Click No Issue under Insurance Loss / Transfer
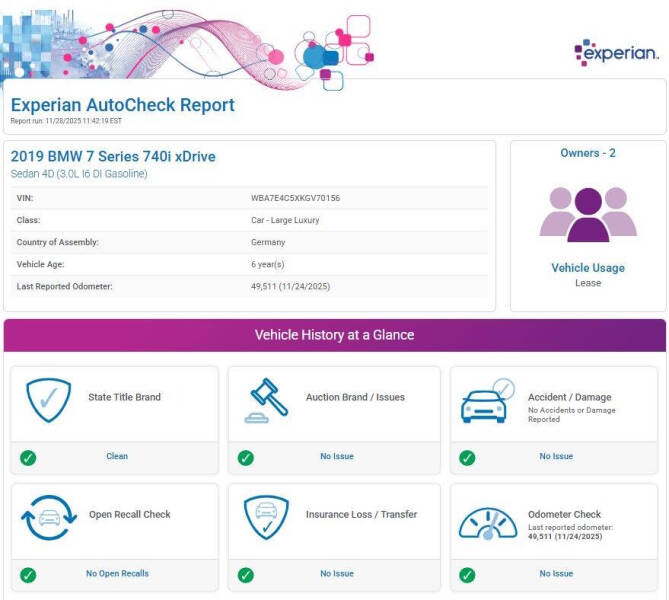Viewport: 669px width, 600px height. pyautogui.click(x=337, y=574)
